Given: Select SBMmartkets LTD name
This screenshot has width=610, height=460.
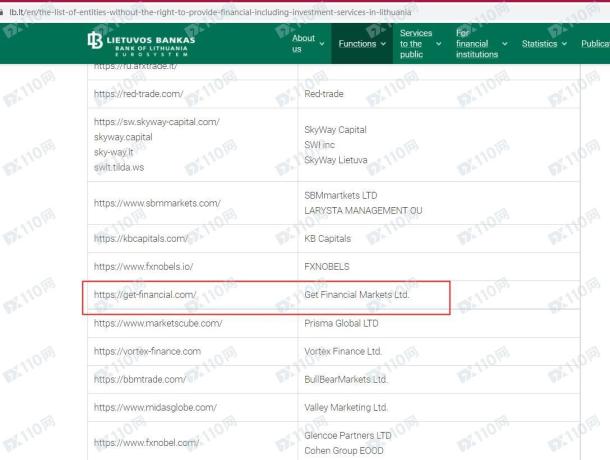Looking at the screenshot, I should pyautogui.click(x=341, y=195).
